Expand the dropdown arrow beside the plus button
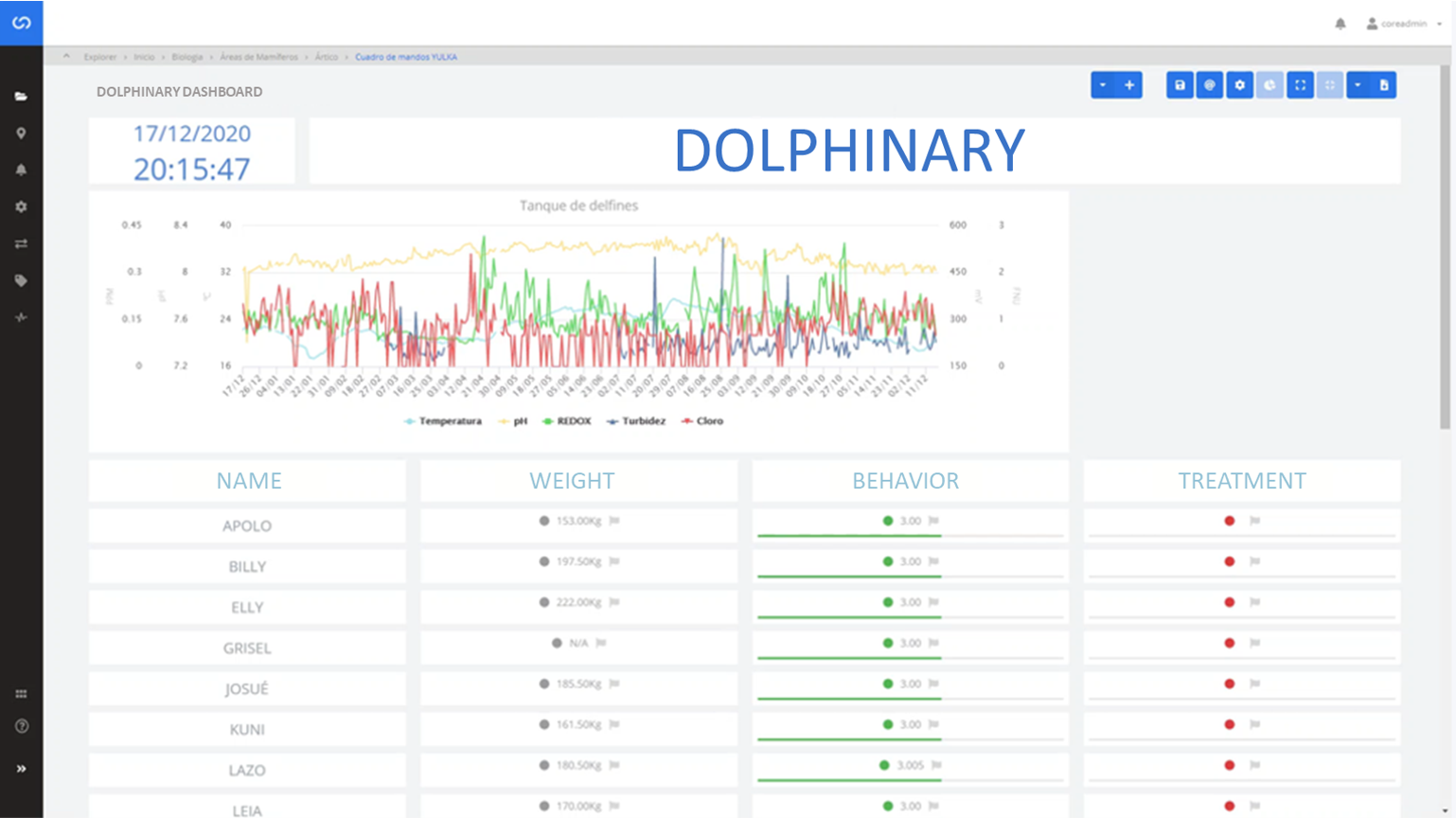Viewport: 1456px width, 818px height. (1103, 85)
